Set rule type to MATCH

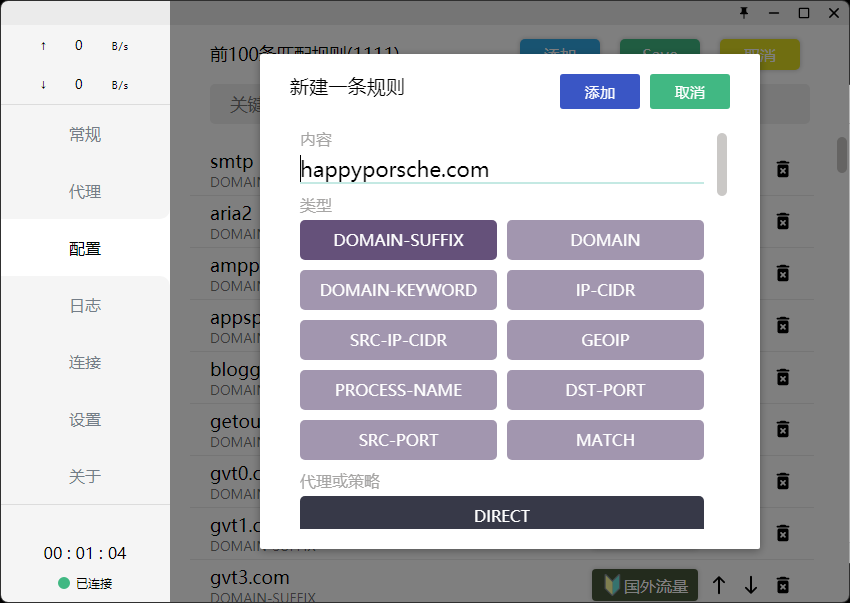pos(605,440)
